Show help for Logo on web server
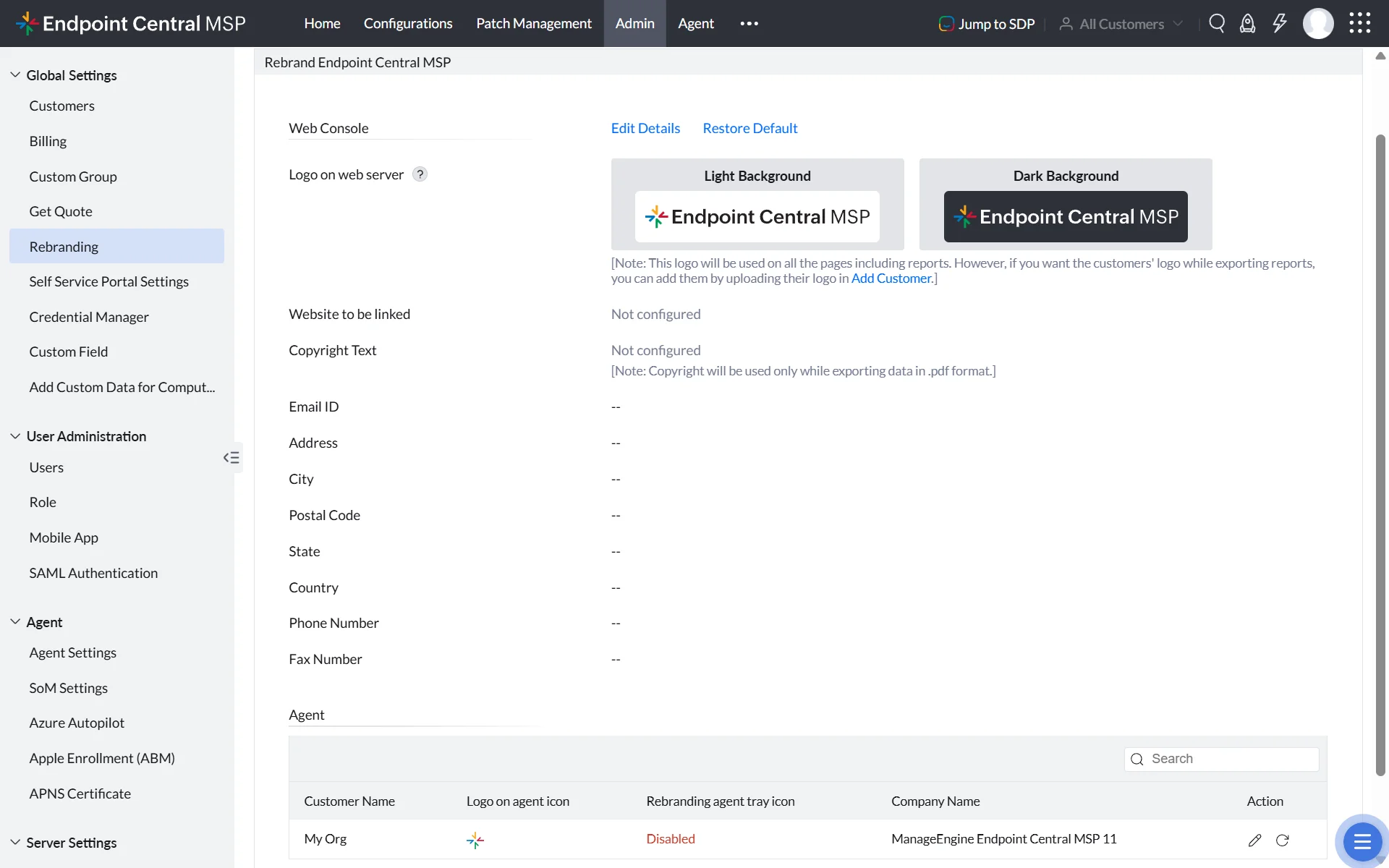This screenshot has height=868, width=1389. 420,174
